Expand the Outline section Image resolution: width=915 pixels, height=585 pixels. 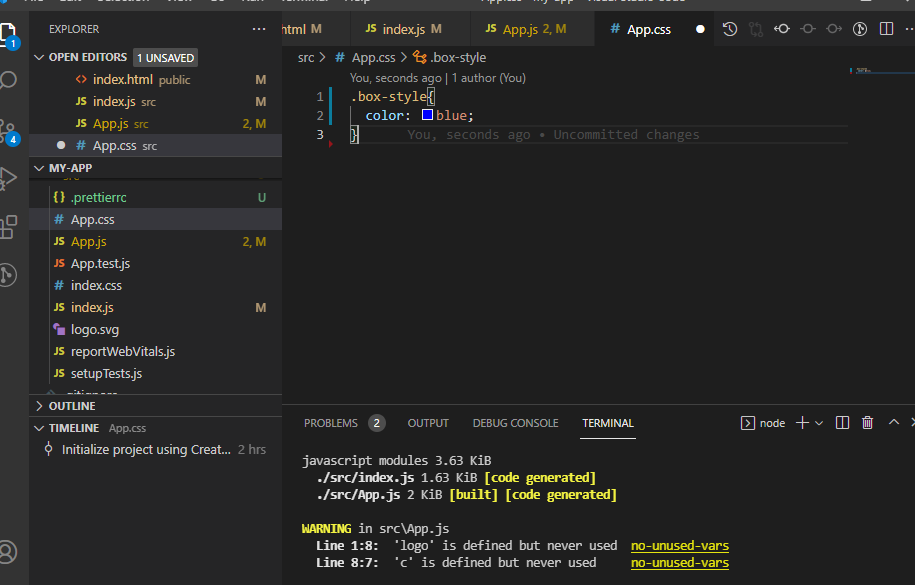pos(39,406)
